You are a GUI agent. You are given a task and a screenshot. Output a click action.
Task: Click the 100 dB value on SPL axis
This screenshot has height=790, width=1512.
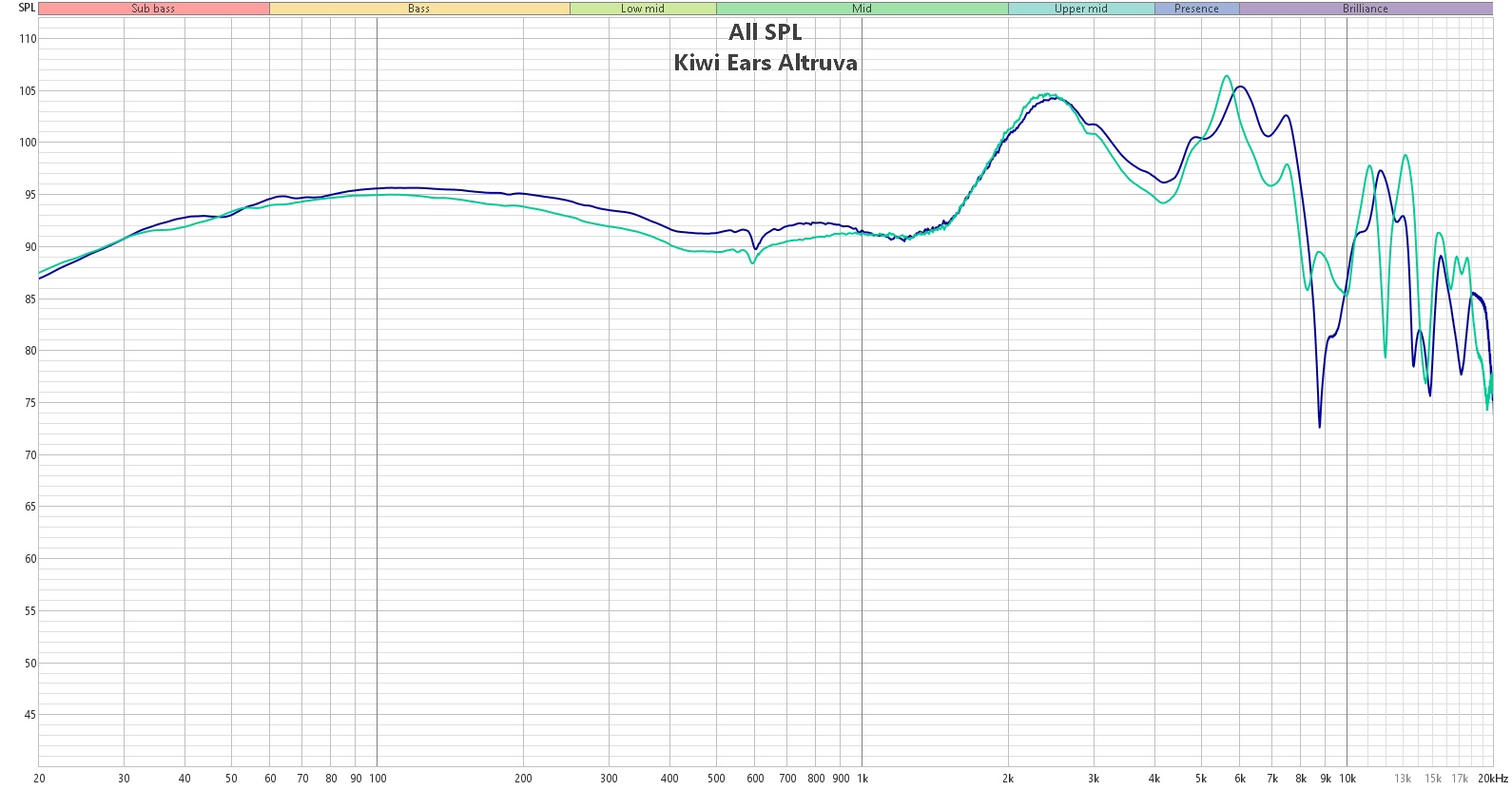(28, 143)
